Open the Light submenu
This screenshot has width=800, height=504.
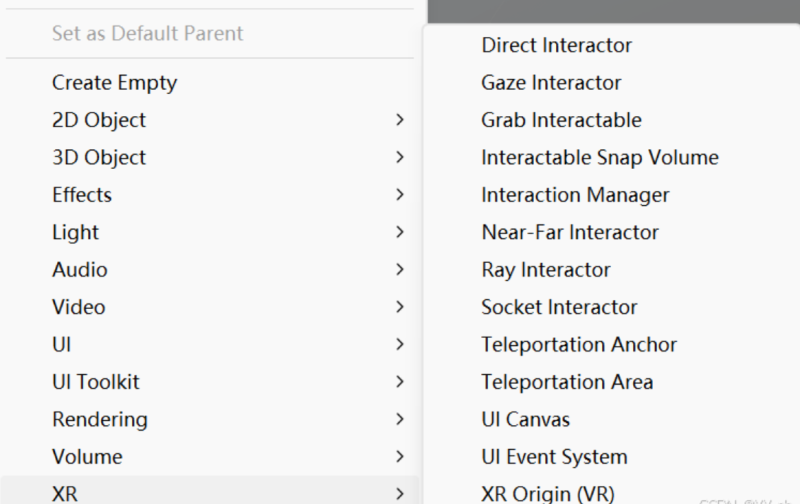tap(76, 232)
